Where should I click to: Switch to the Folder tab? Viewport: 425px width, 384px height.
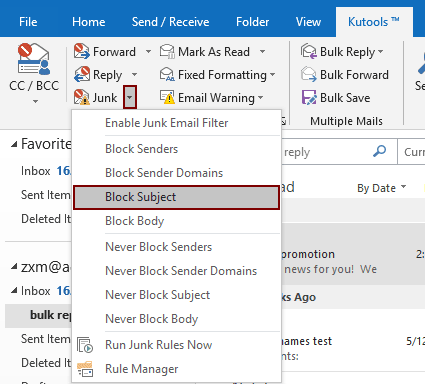pos(252,22)
